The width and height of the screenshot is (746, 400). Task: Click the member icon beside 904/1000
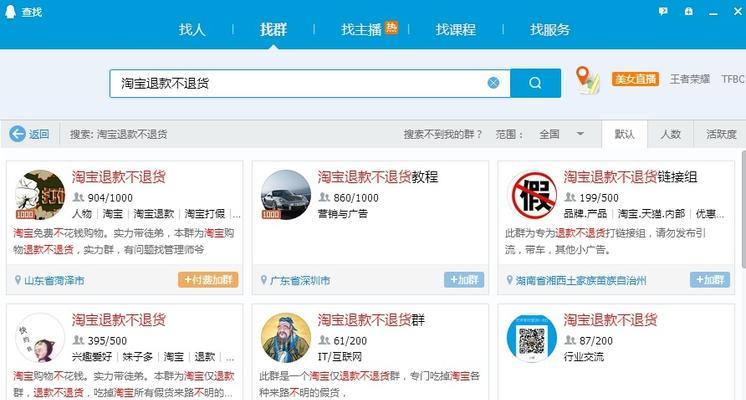[x=79, y=197]
